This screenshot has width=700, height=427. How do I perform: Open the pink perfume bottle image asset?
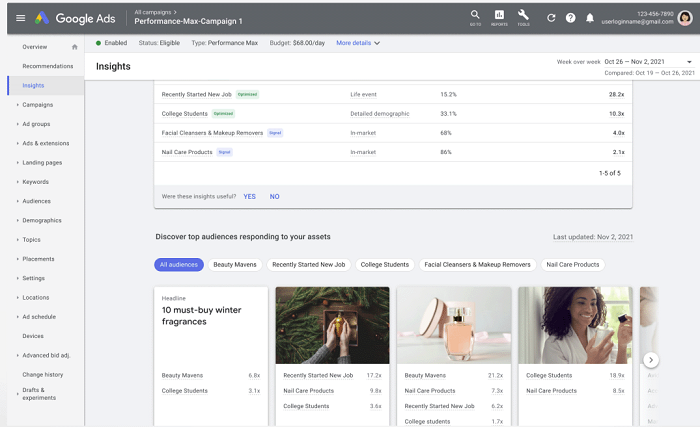point(454,325)
